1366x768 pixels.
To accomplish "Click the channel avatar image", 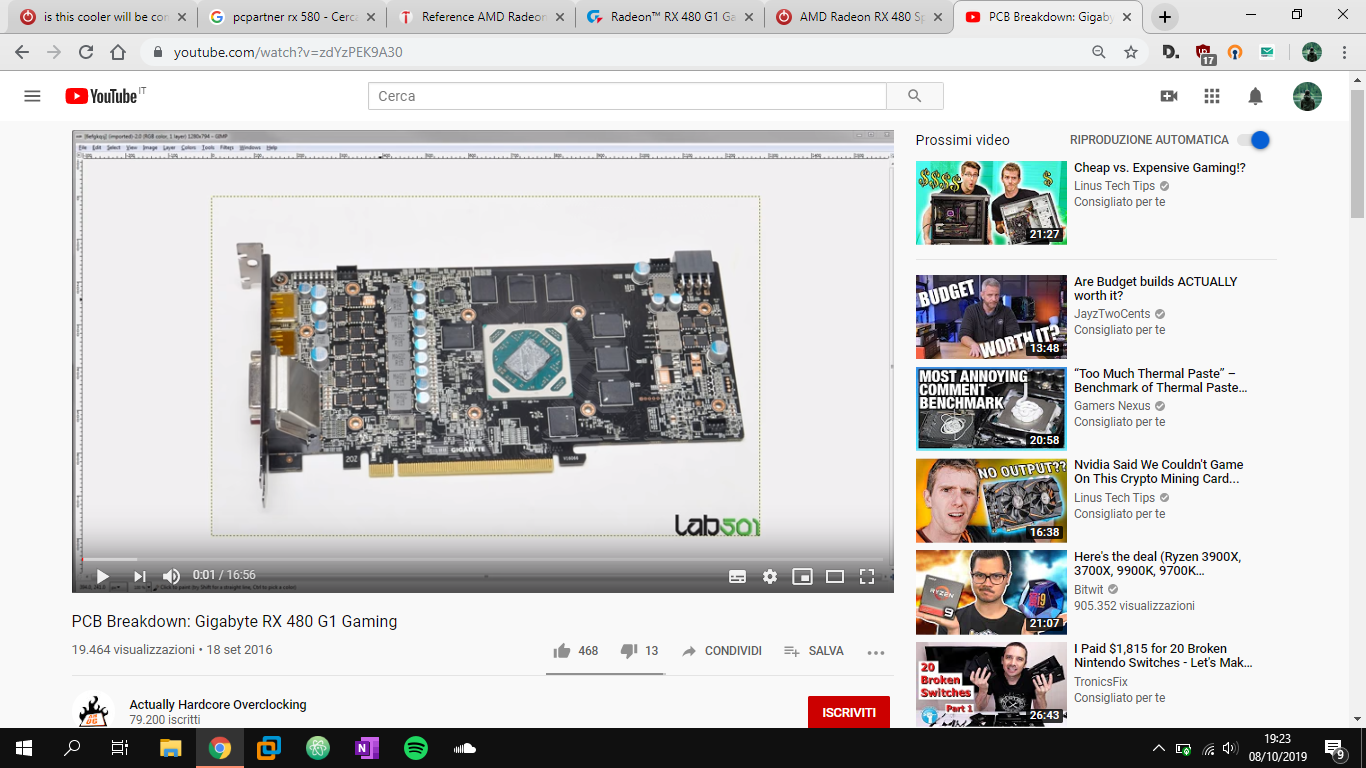I will [93, 710].
